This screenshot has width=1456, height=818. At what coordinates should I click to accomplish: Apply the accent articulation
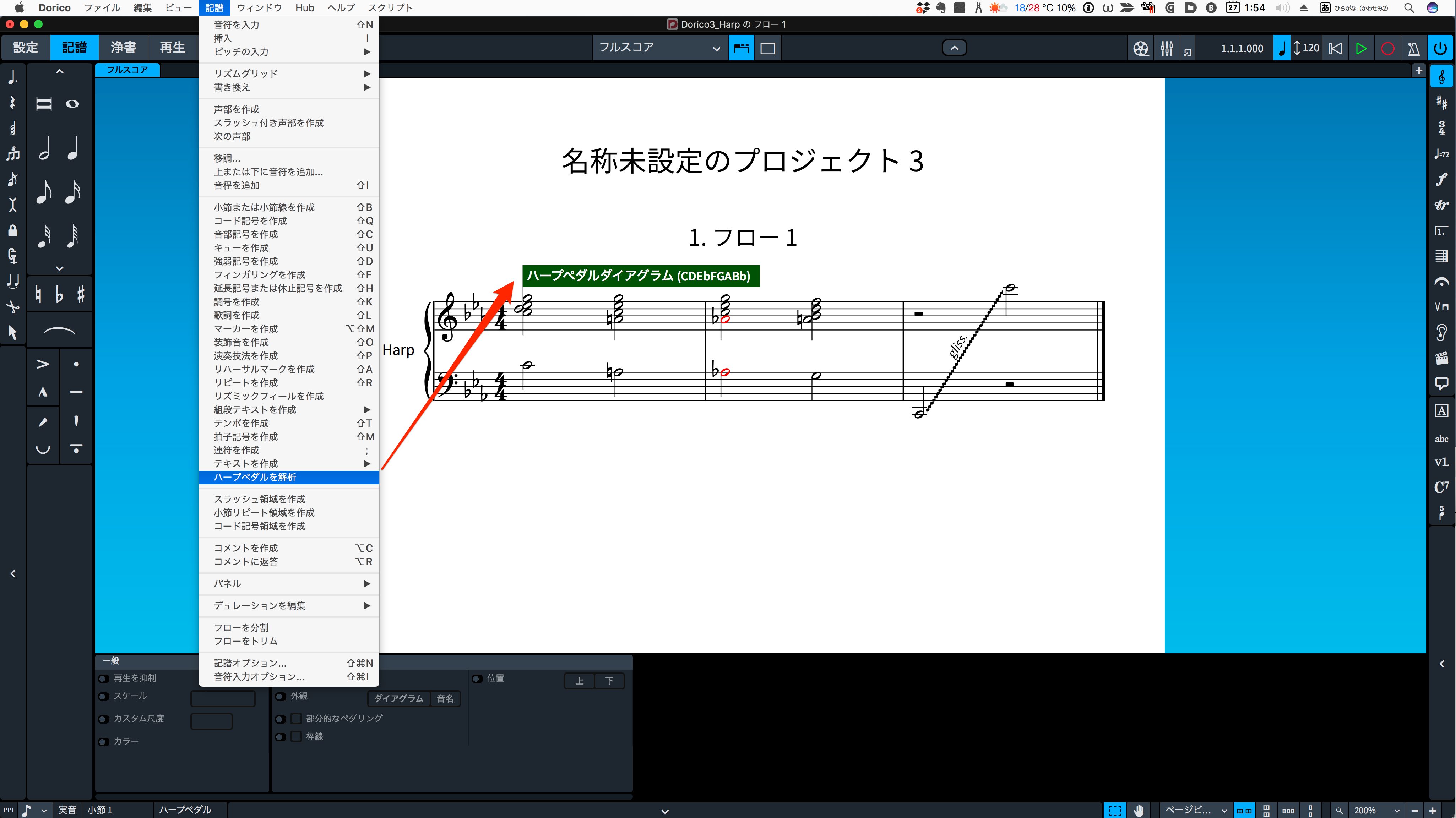point(43,364)
